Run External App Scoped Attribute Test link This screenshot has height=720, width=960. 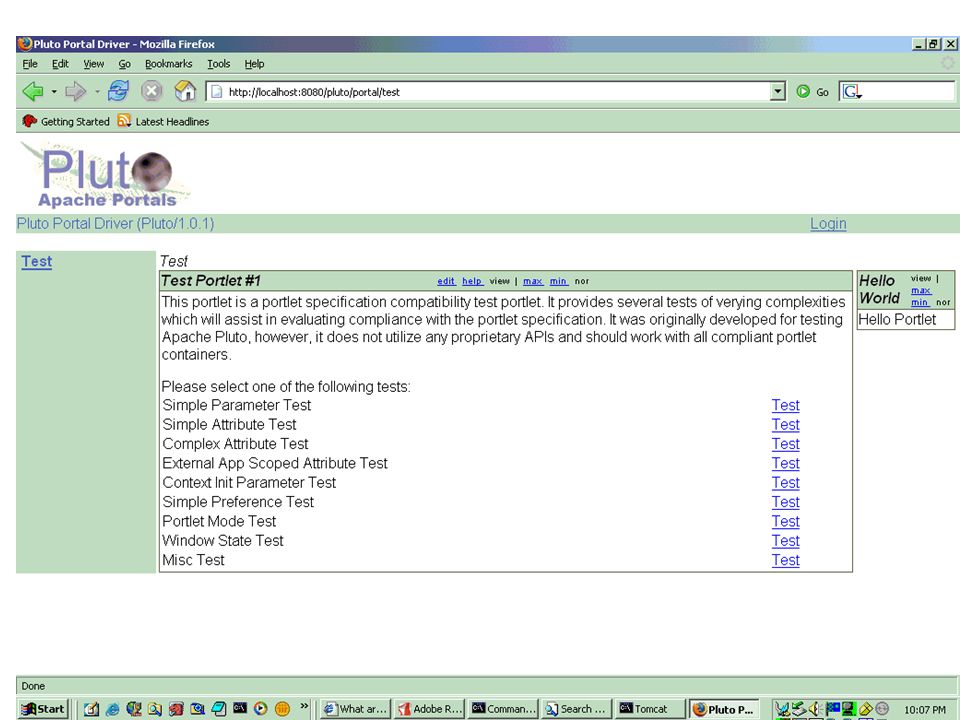pyautogui.click(x=786, y=463)
